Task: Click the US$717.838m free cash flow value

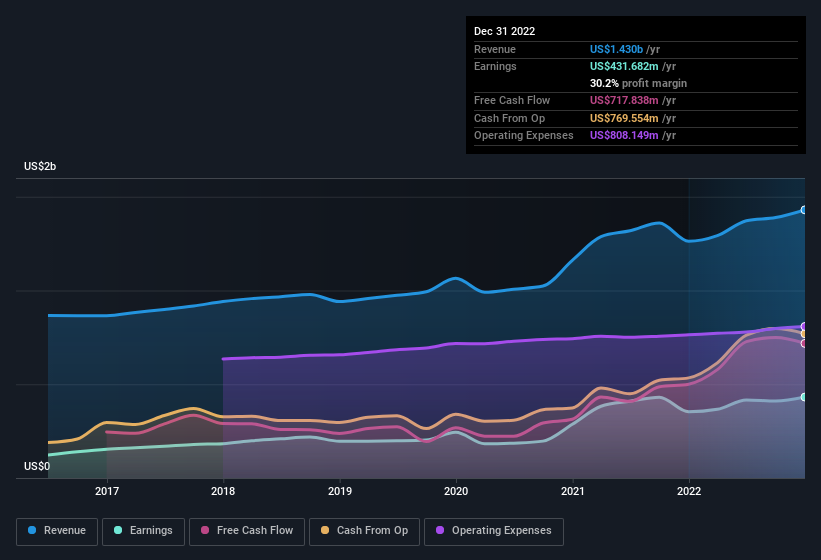Action: point(624,100)
